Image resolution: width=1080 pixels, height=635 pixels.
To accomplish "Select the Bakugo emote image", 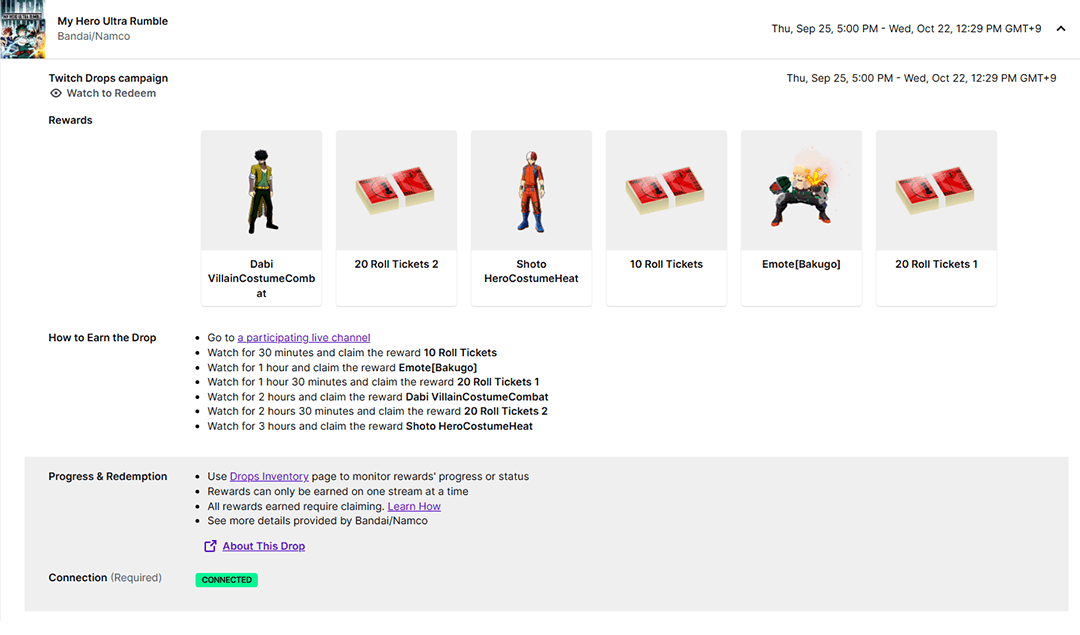I will (801, 190).
